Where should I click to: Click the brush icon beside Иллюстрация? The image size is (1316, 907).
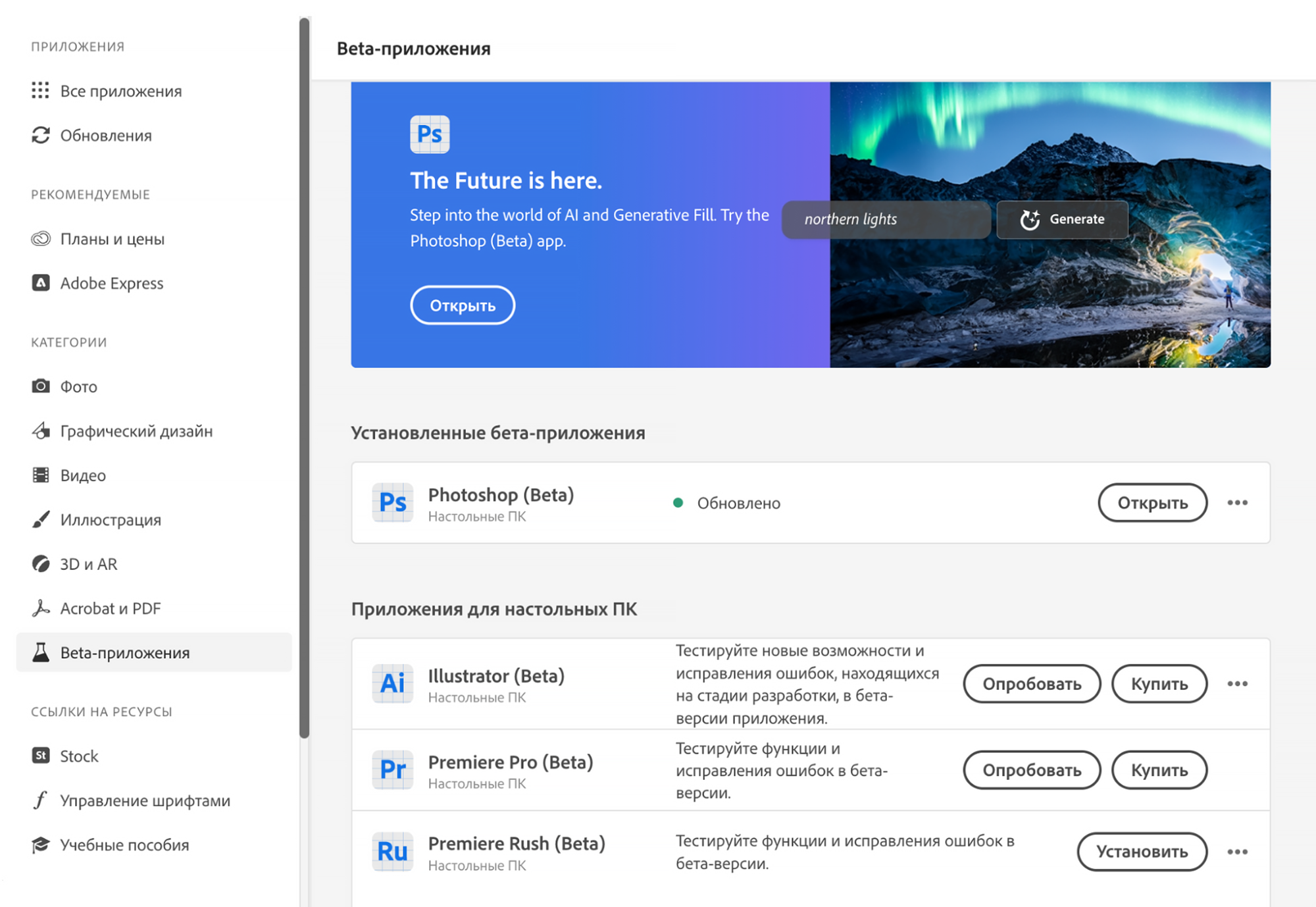[x=41, y=519]
